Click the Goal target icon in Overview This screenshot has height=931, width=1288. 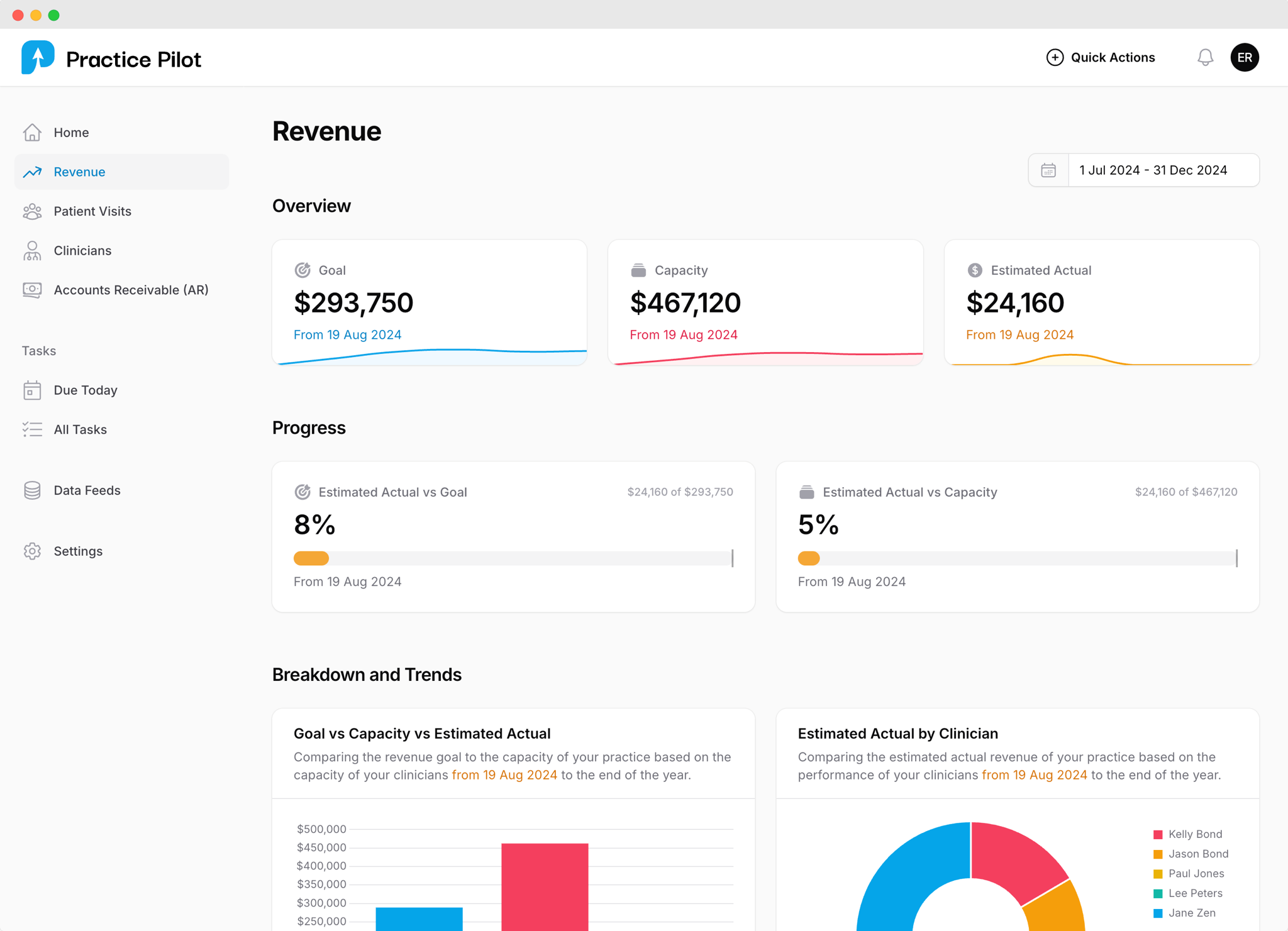[x=303, y=270]
